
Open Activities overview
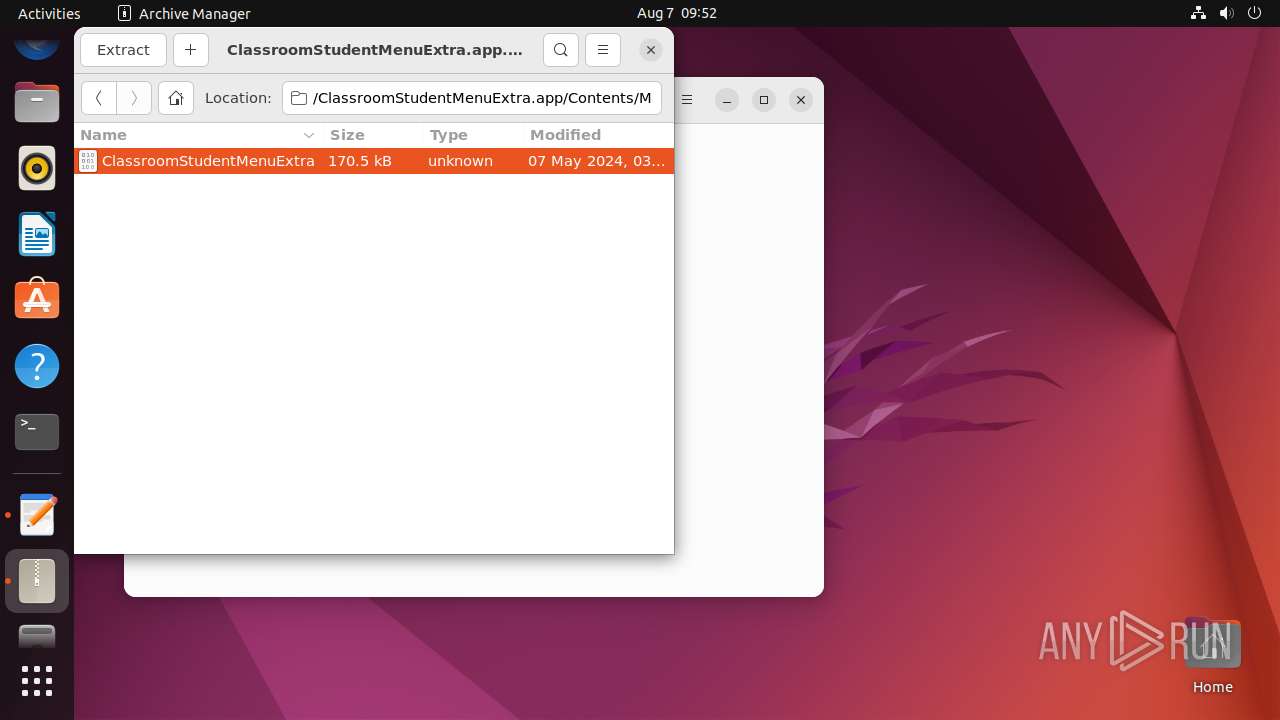49,13
